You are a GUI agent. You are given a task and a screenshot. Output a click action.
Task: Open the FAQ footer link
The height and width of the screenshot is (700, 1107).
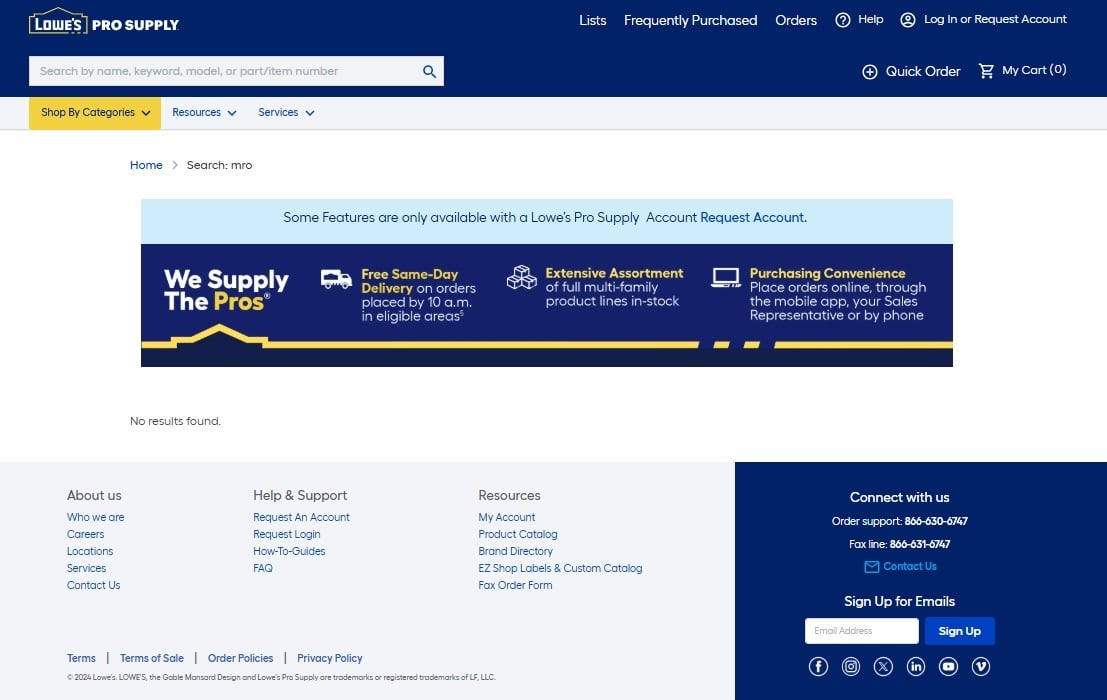click(x=263, y=568)
